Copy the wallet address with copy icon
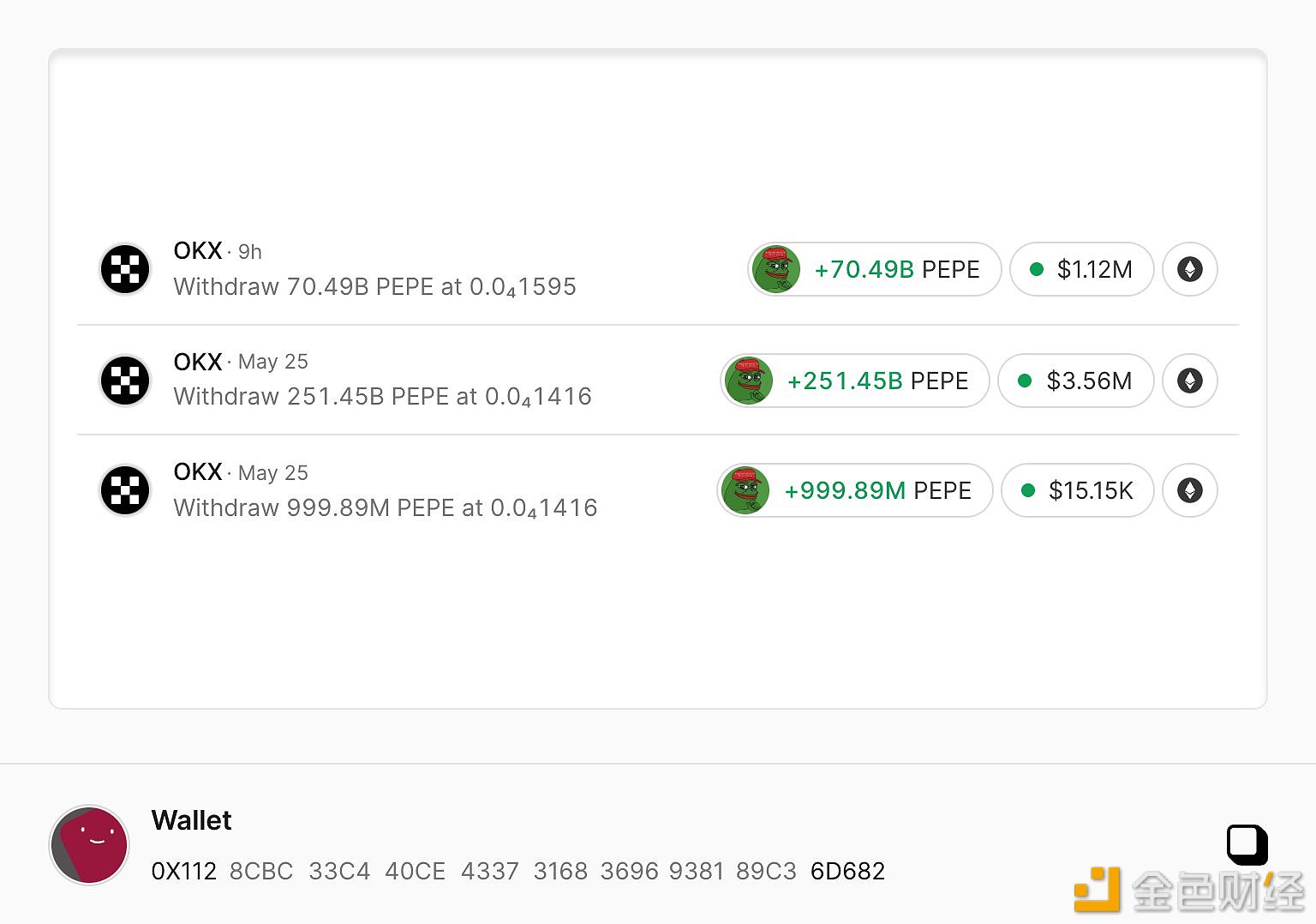The width and height of the screenshot is (1316, 924). click(1247, 845)
